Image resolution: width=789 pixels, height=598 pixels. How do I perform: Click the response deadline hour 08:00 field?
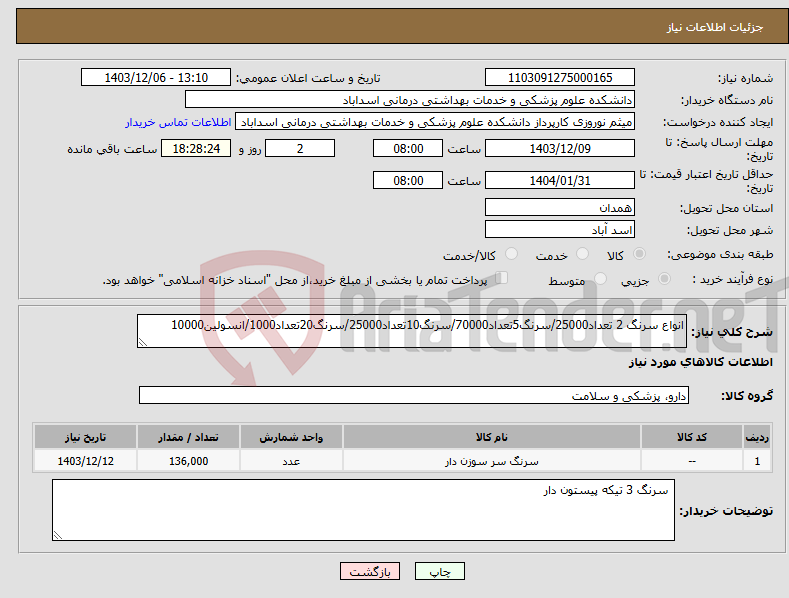408,148
